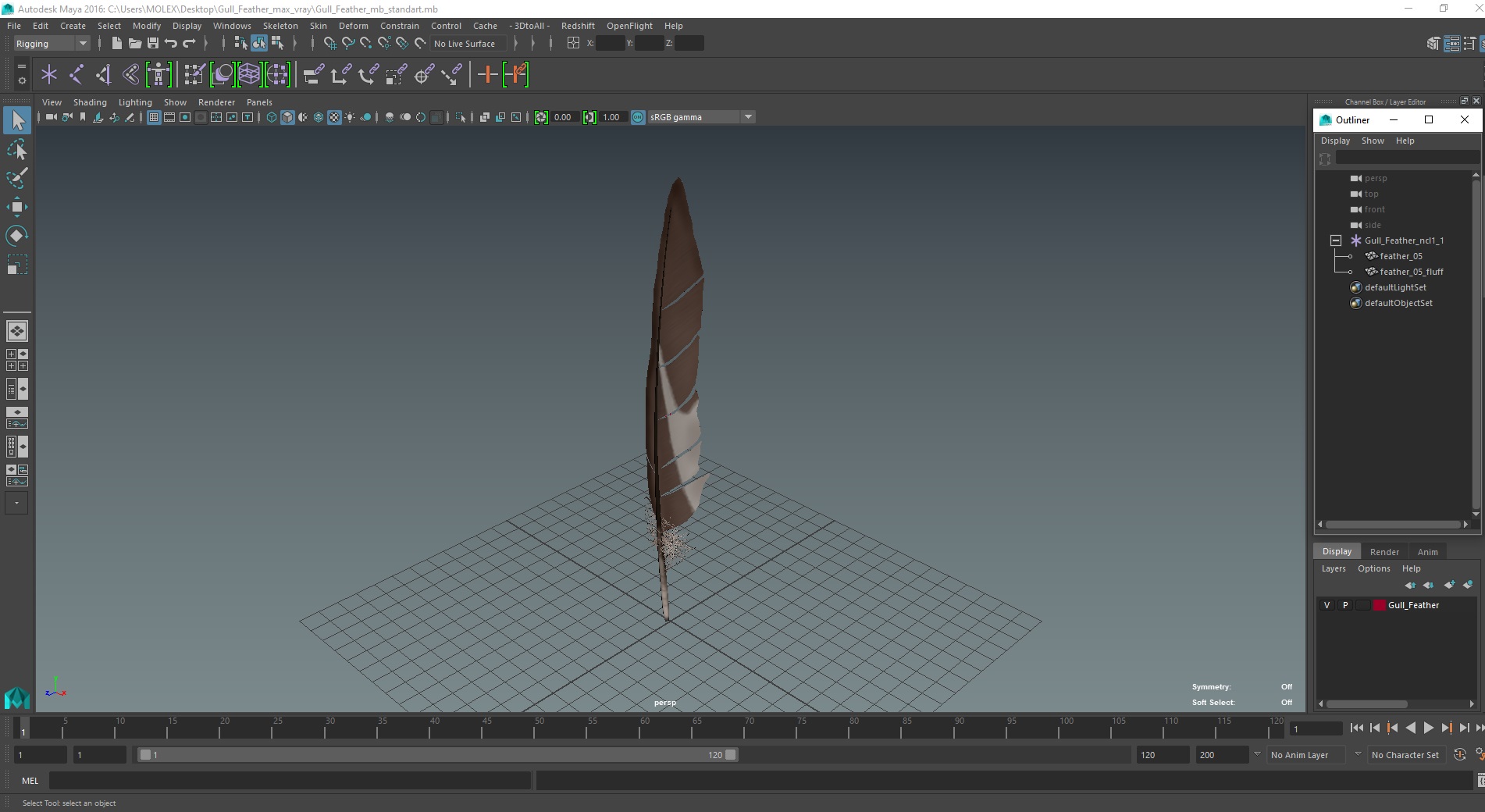The height and width of the screenshot is (812, 1485).
Task: Open the Quick Rig shelf icon
Action: tap(158, 74)
